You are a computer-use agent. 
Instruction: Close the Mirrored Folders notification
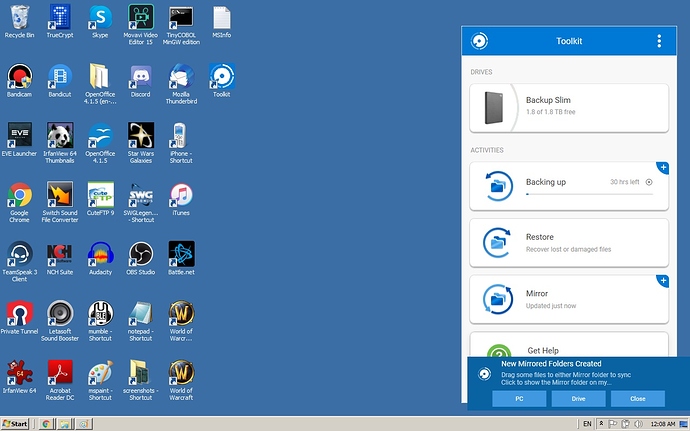638,398
